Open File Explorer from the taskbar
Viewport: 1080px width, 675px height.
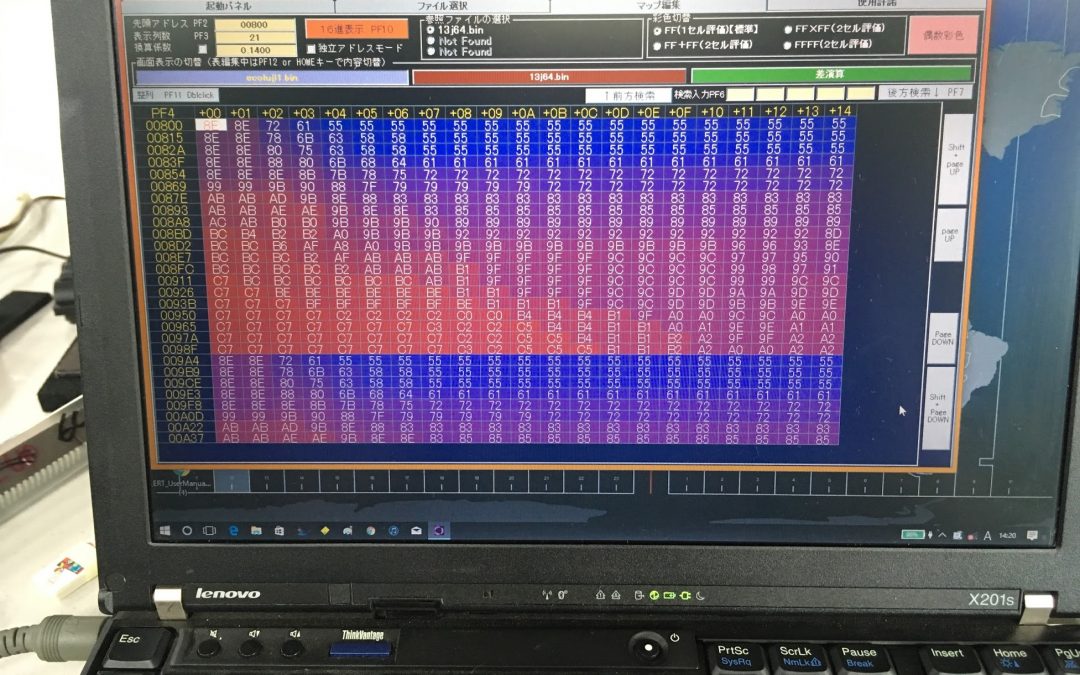point(256,531)
